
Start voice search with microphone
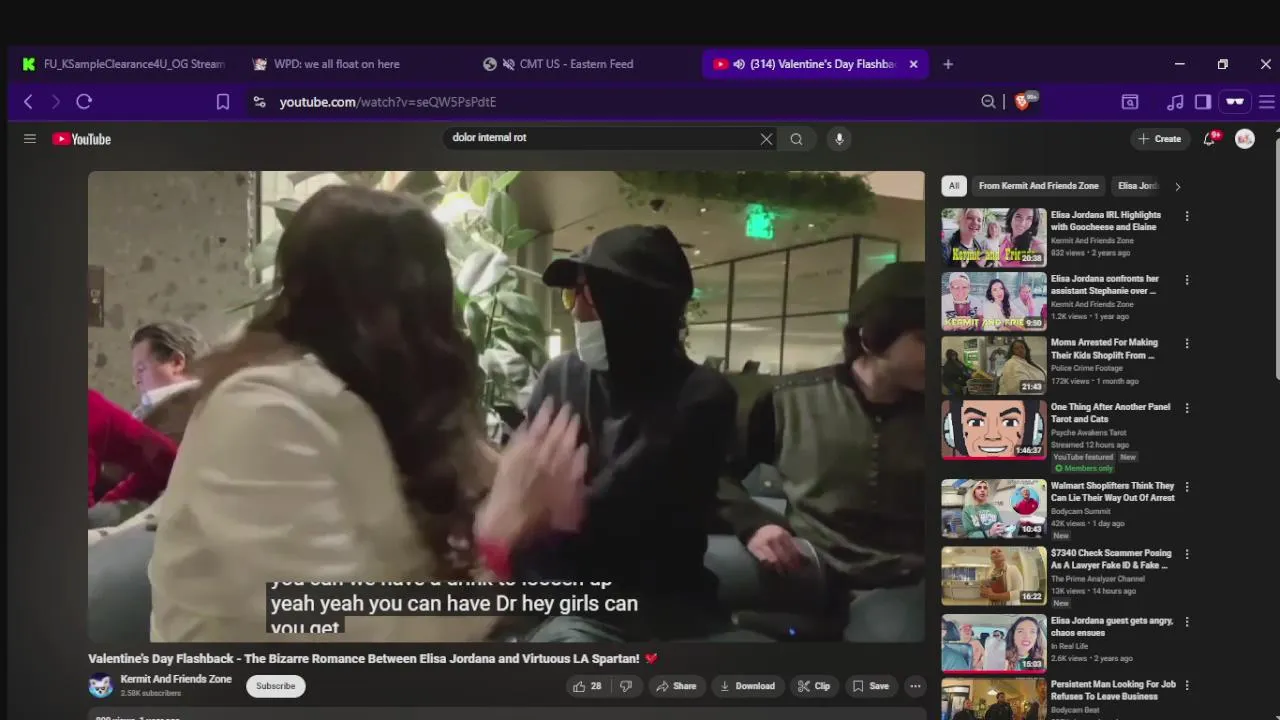pyautogui.click(x=839, y=139)
